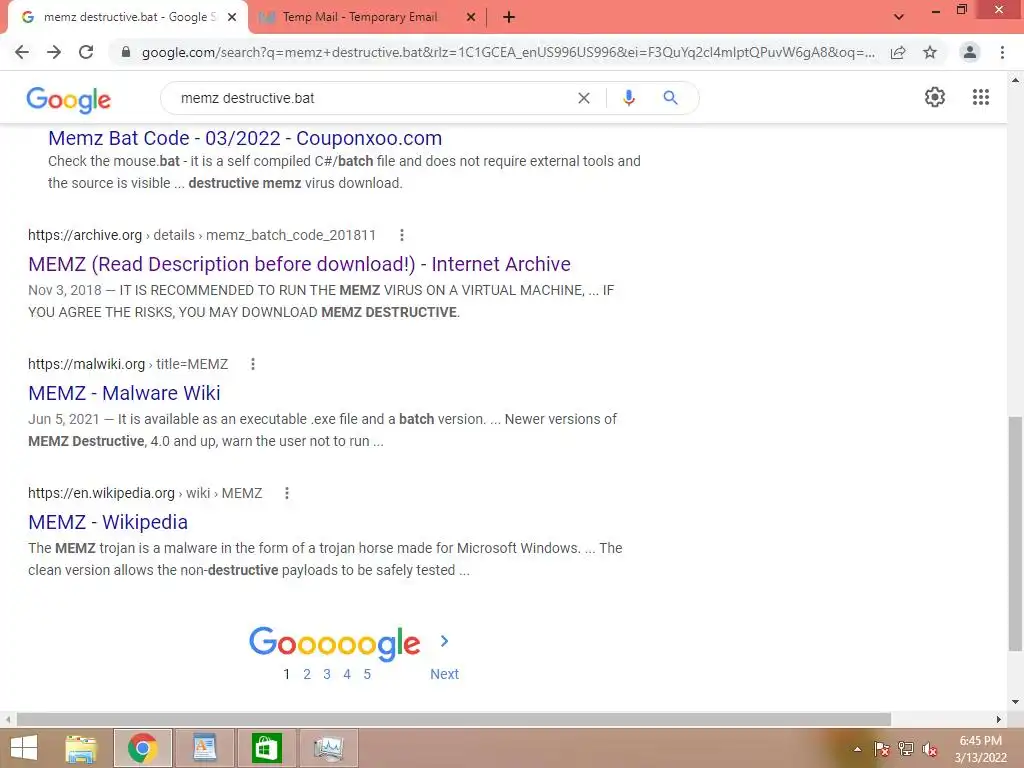Go to results page 2

tap(307, 674)
